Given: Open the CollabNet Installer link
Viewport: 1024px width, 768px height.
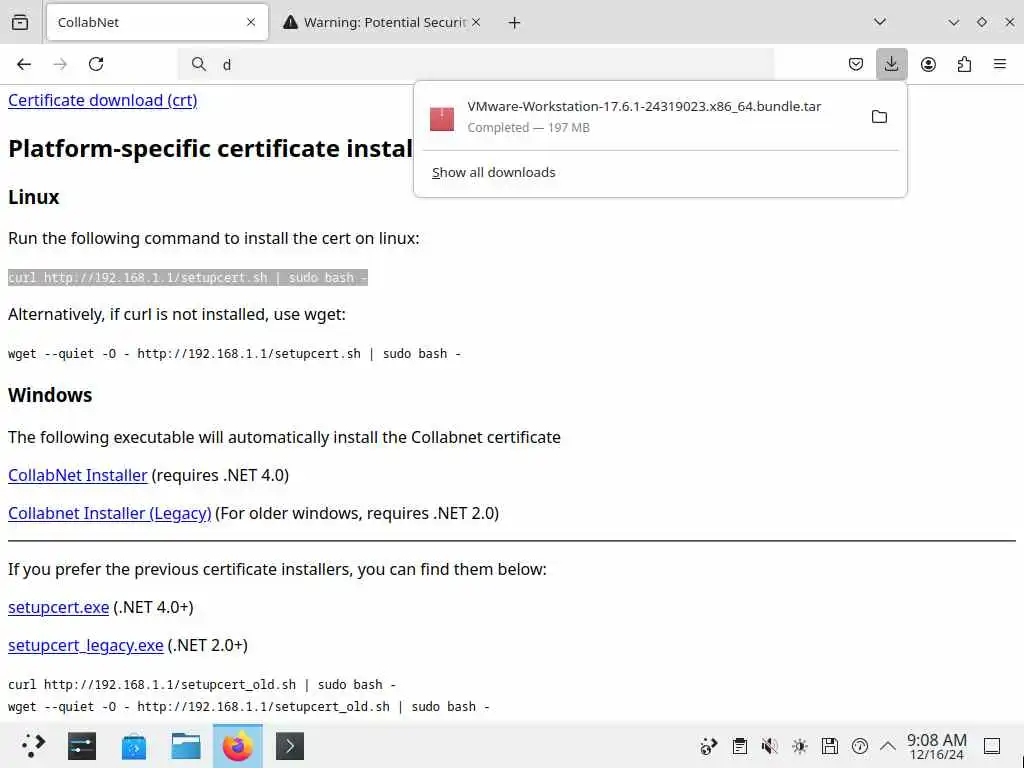Looking at the screenshot, I should (x=78, y=475).
